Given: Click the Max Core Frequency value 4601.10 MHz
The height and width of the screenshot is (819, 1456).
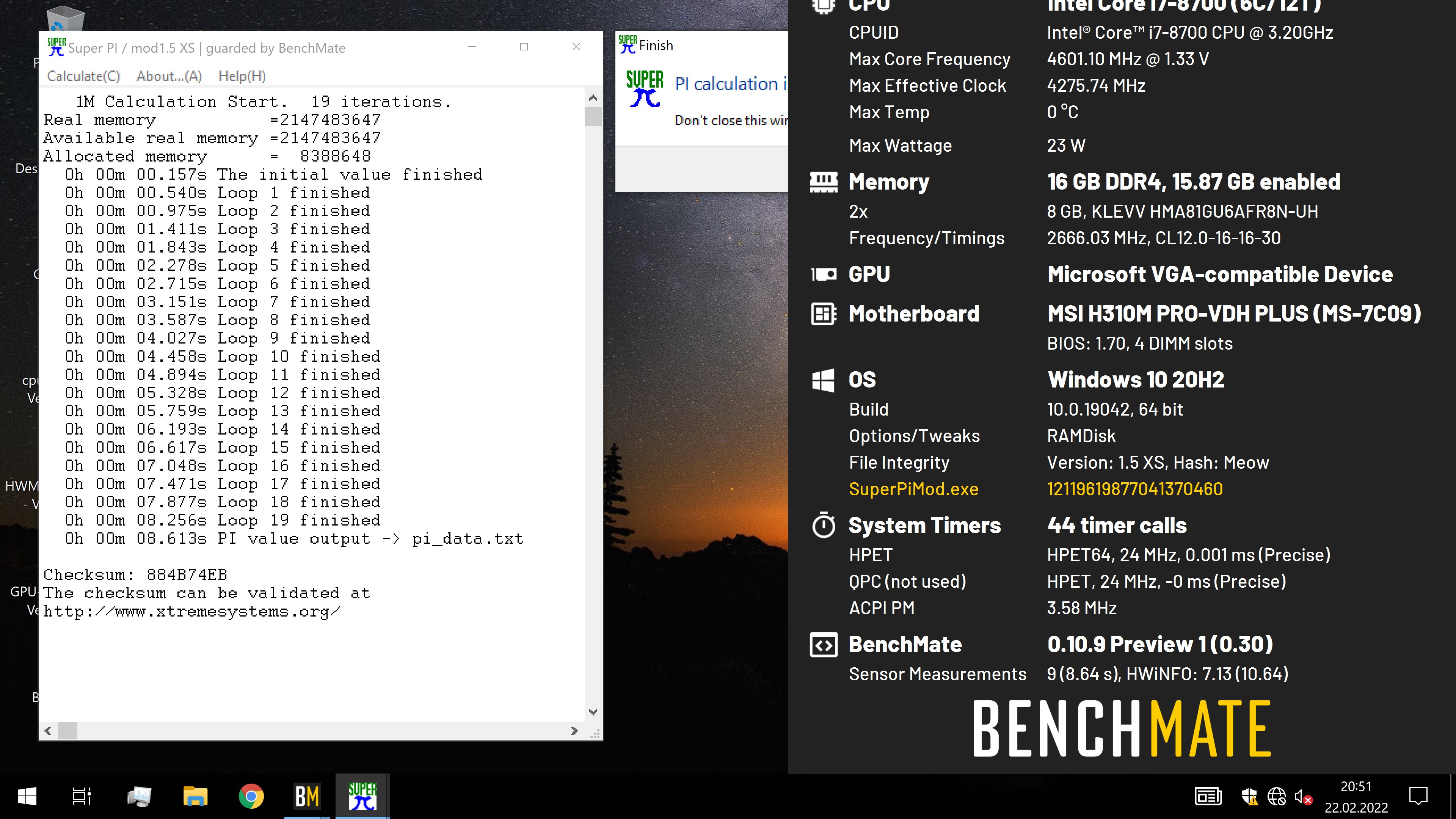Looking at the screenshot, I should [1128, 59].
